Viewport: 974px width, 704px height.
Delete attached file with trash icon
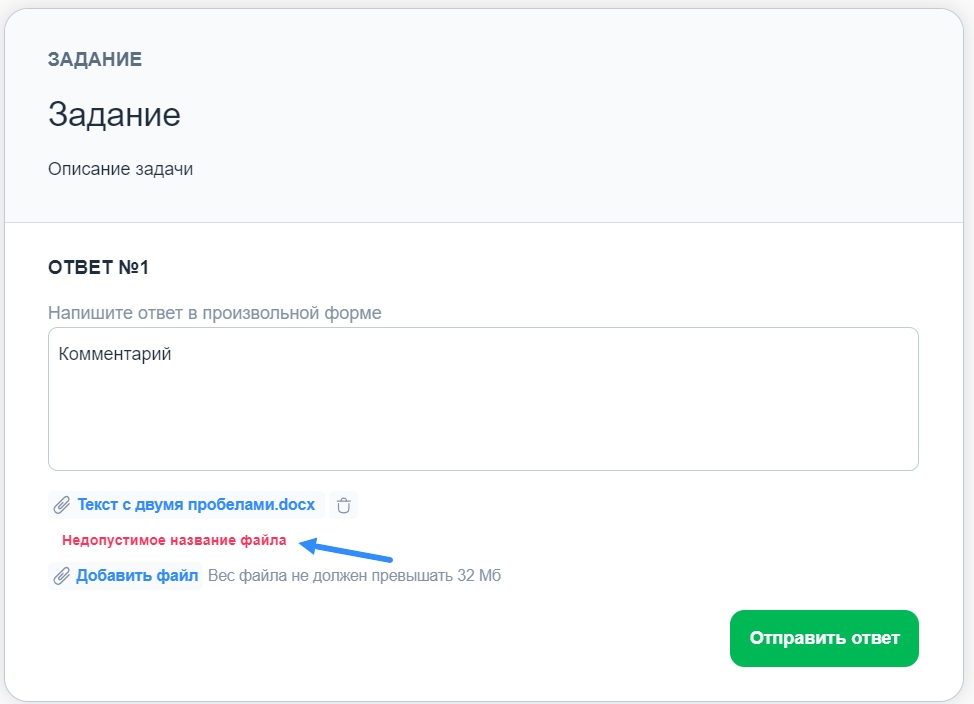(x=344, y=505)
